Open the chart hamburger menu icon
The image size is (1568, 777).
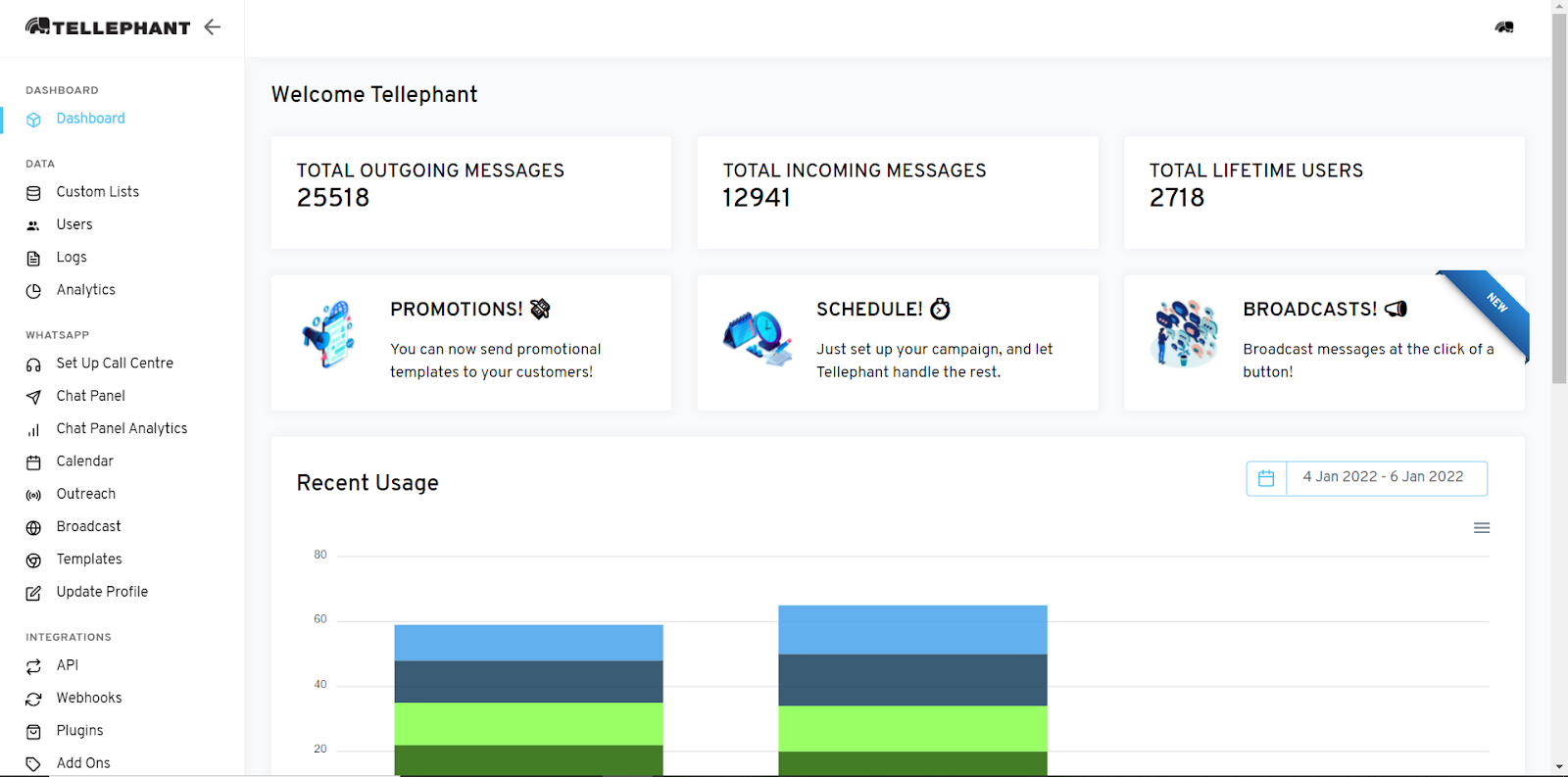[x=1482, y=528]
